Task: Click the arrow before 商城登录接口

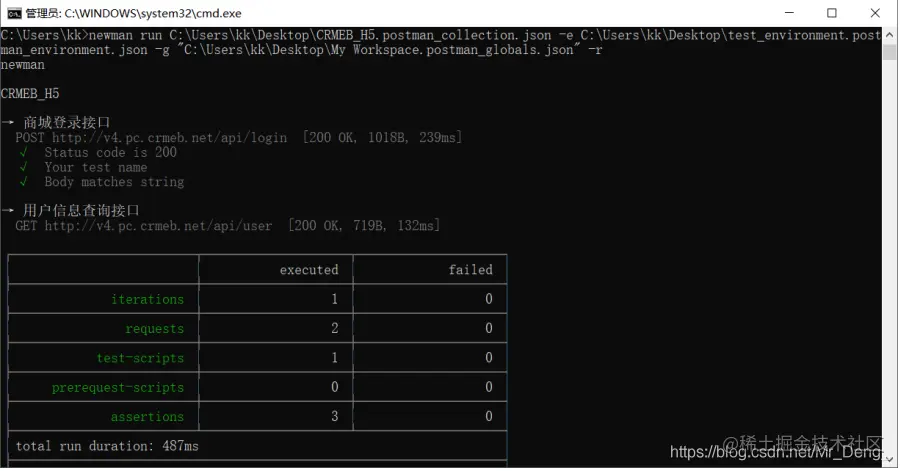Action: (x=7, y=122)
